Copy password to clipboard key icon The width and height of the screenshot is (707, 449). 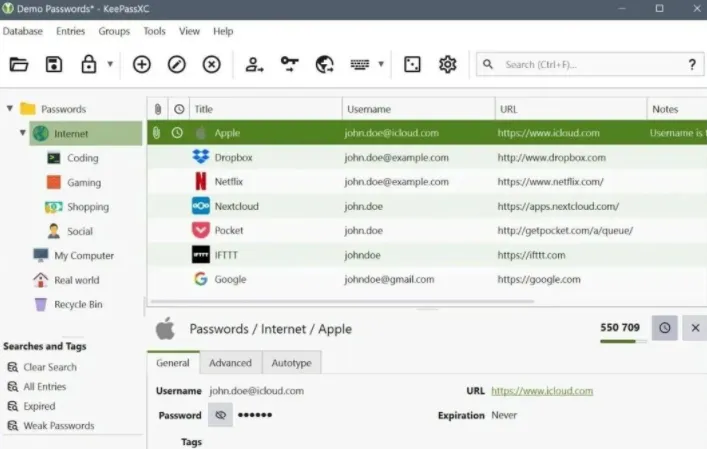(x=289, y=64)
